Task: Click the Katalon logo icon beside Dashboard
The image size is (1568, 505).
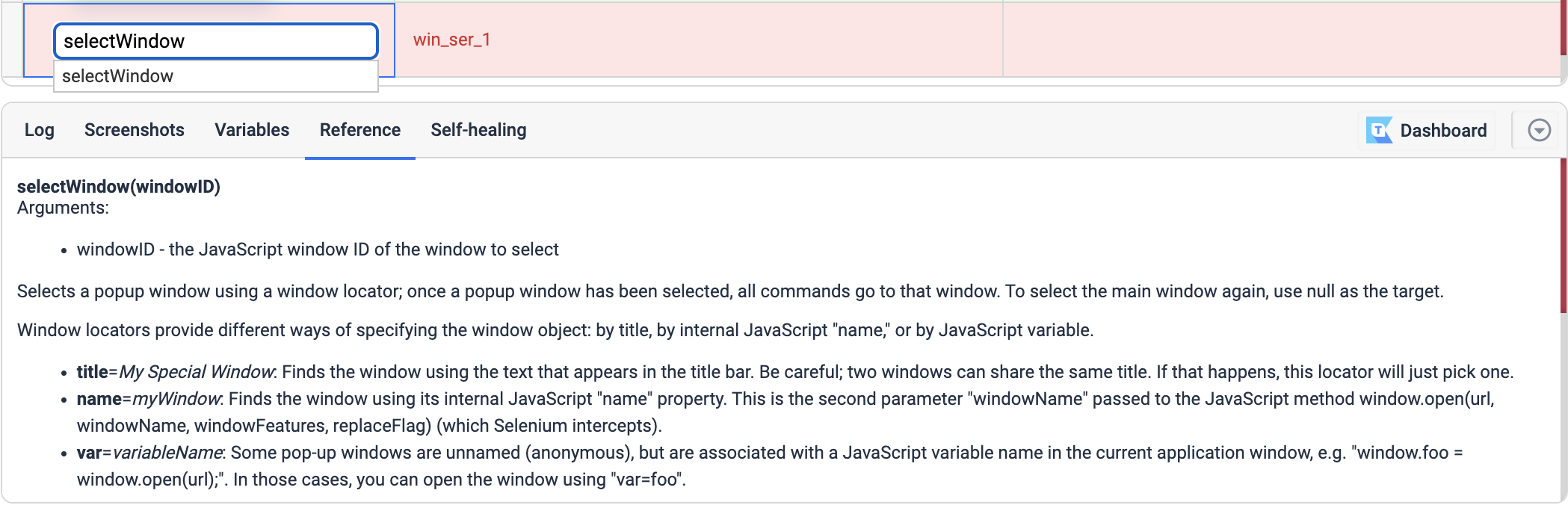Action: point(1379,131)
